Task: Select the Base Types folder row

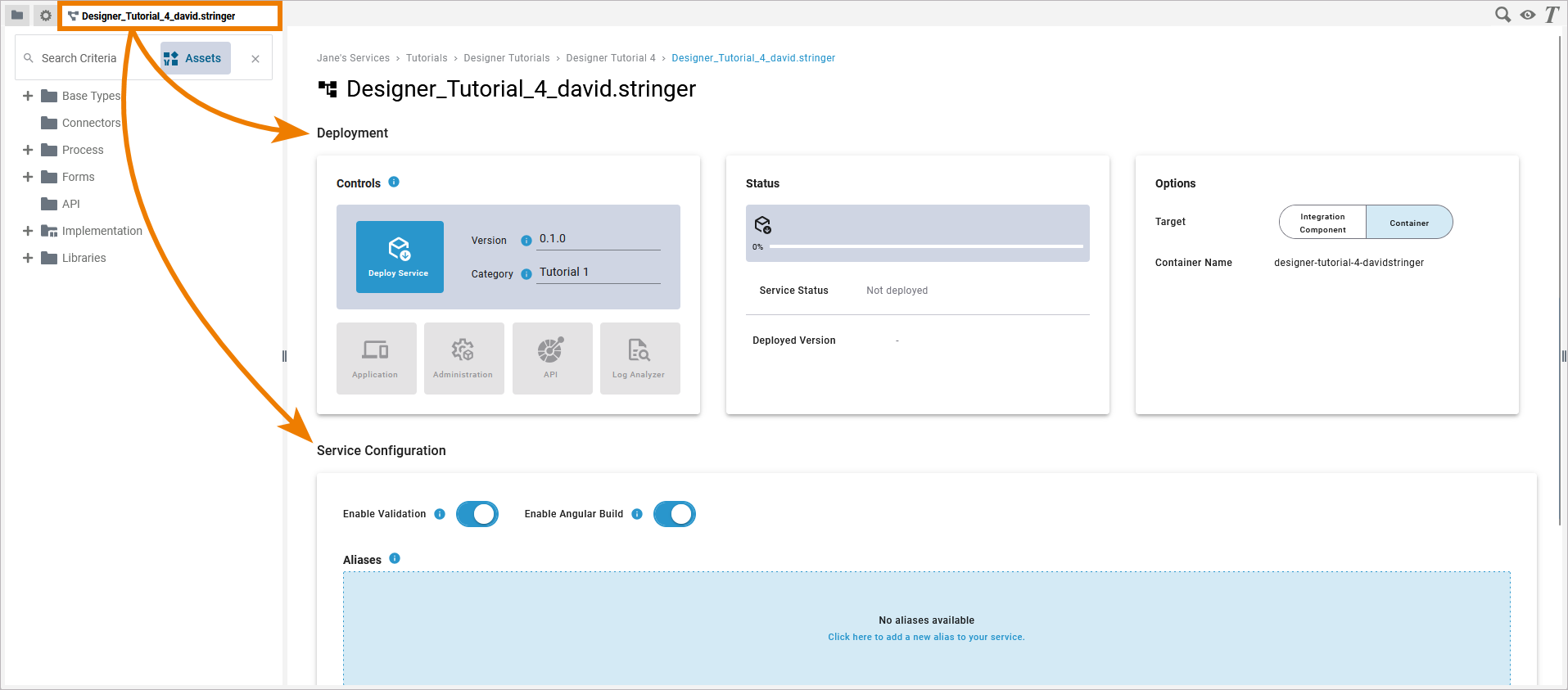Action: coord(80,96)
